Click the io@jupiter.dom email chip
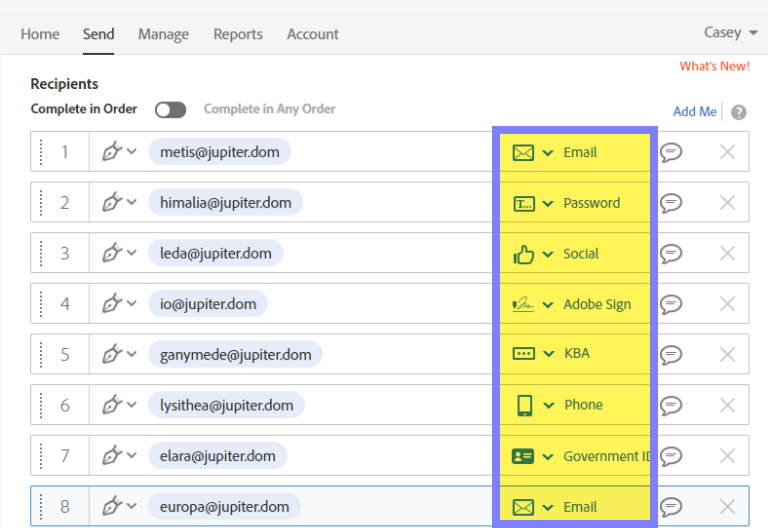768x528 pixels. (x=208, y=304)
